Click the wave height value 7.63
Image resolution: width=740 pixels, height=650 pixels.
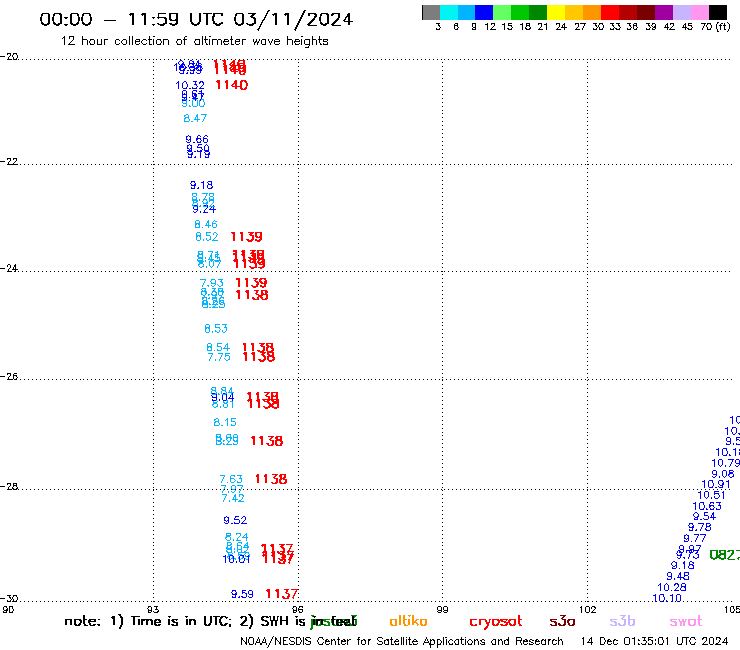pos(231,479)
